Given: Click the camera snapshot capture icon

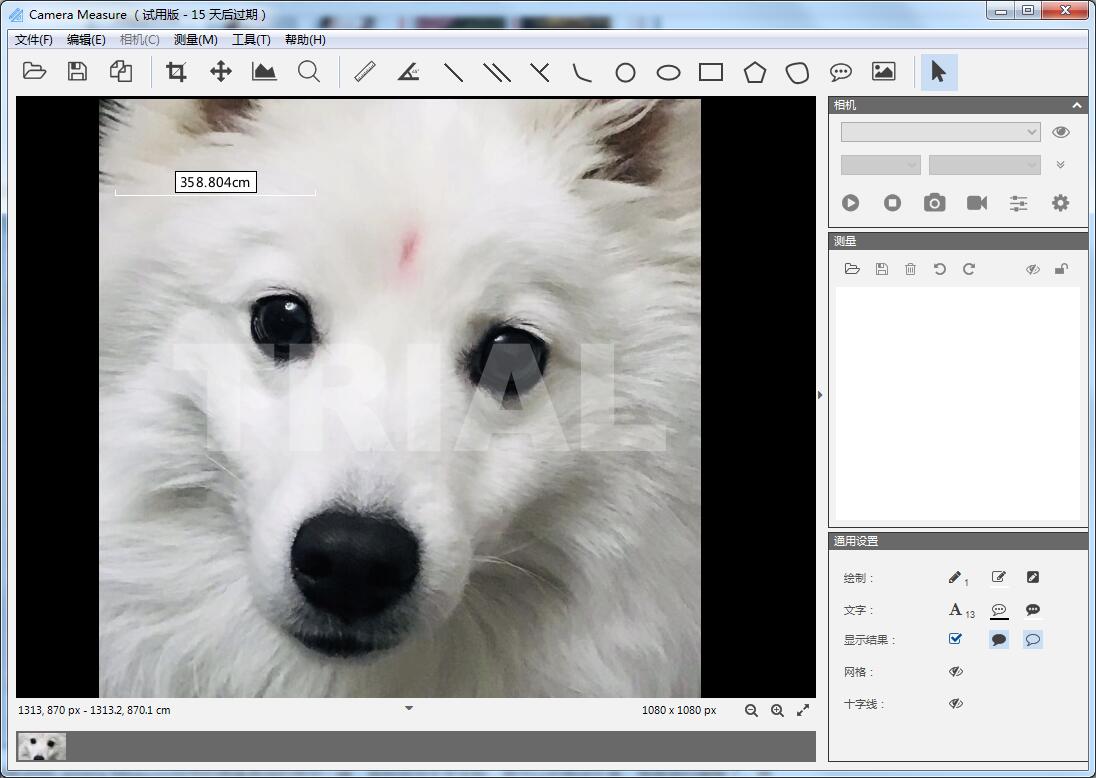Looking at the screenshot, I should (934, 203).
